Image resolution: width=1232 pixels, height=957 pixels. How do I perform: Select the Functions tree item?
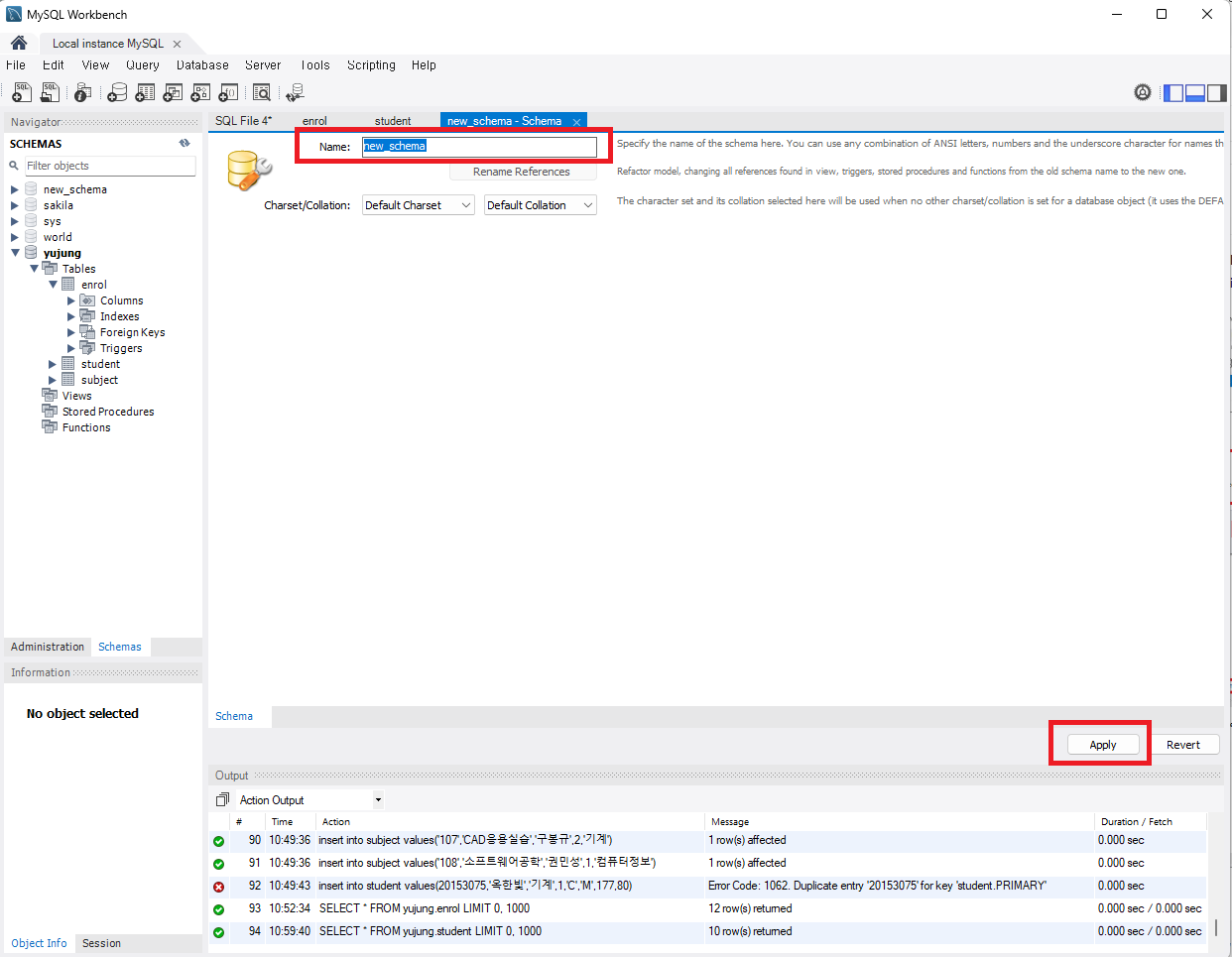(x=86, y=427)
